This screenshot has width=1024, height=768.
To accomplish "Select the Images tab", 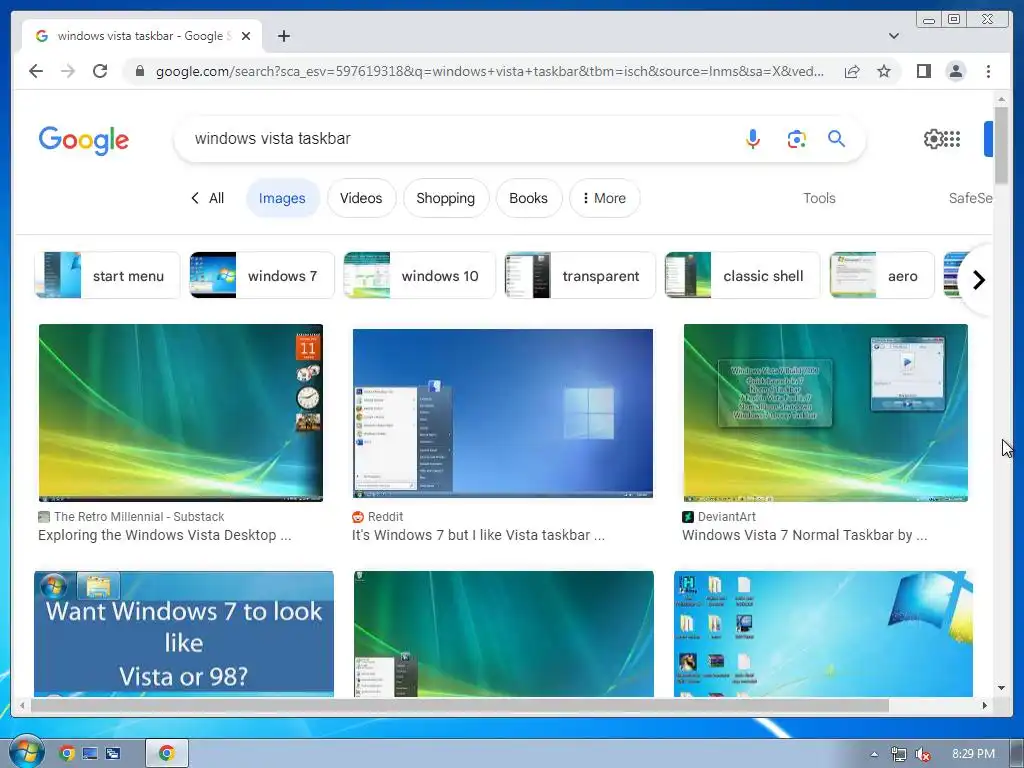I will point(282,198).
